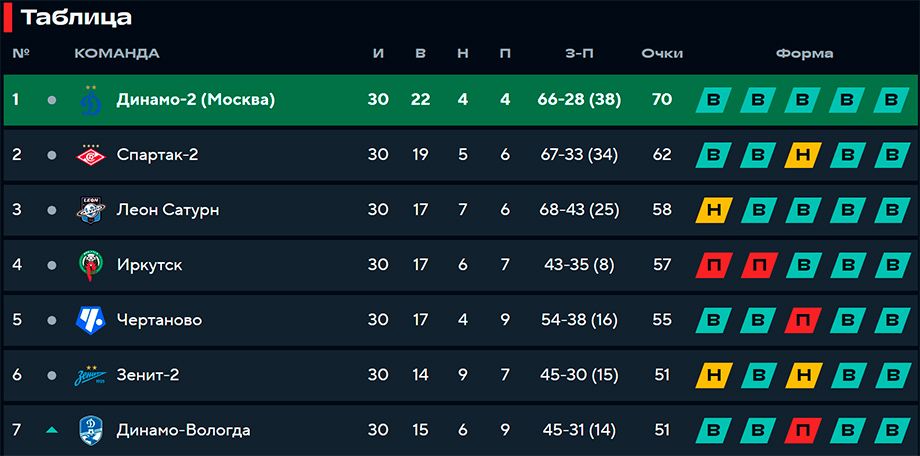Click the КОМАНДА column header
Screen dimensions: 920x456
(x=117, y=53)
